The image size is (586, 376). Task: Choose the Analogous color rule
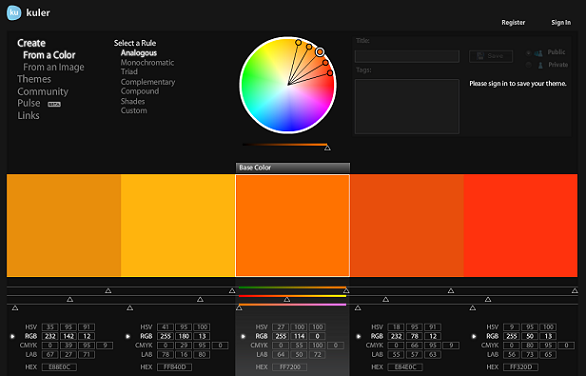coord(139,53)
